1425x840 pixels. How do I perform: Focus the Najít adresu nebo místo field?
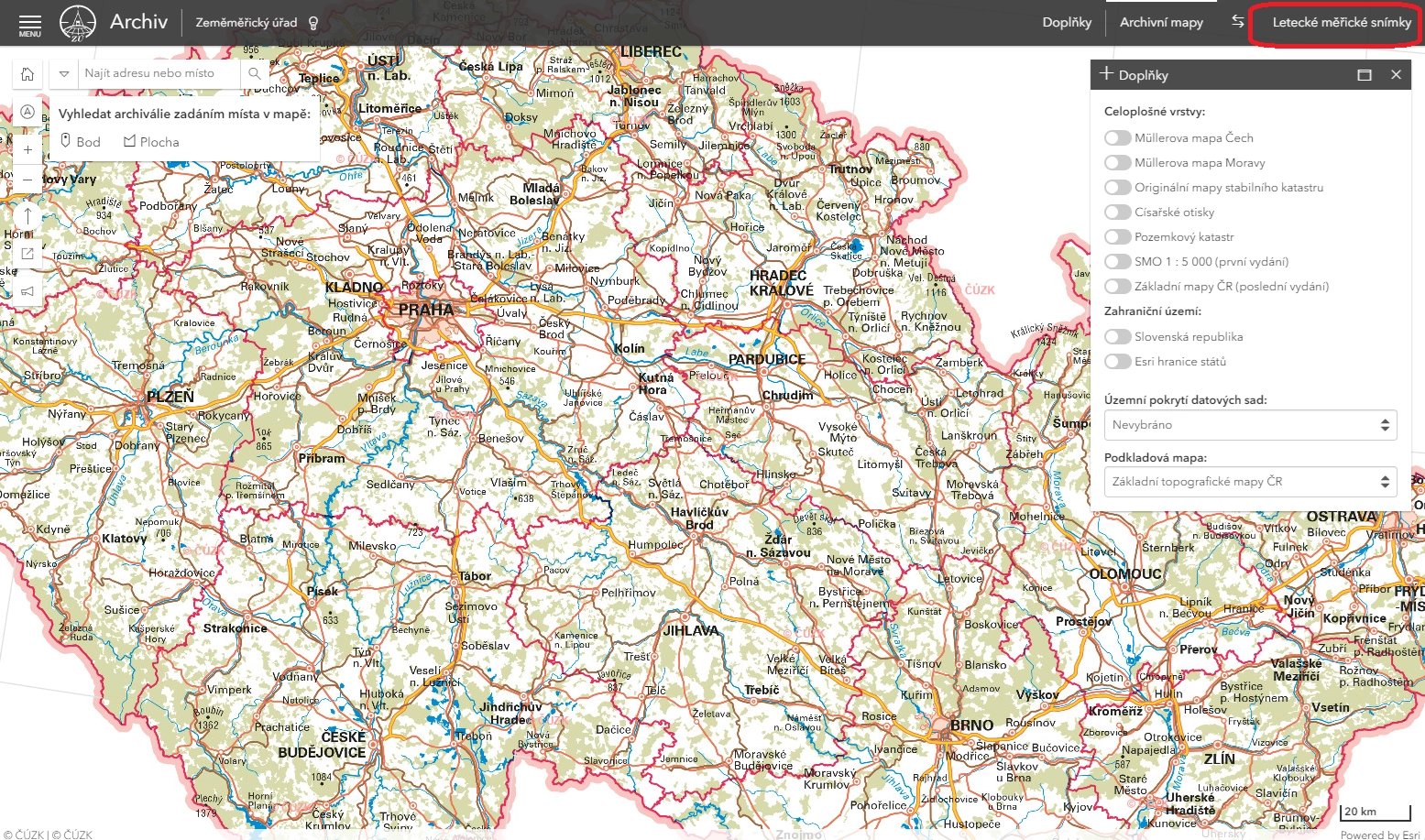pos(159,73)
